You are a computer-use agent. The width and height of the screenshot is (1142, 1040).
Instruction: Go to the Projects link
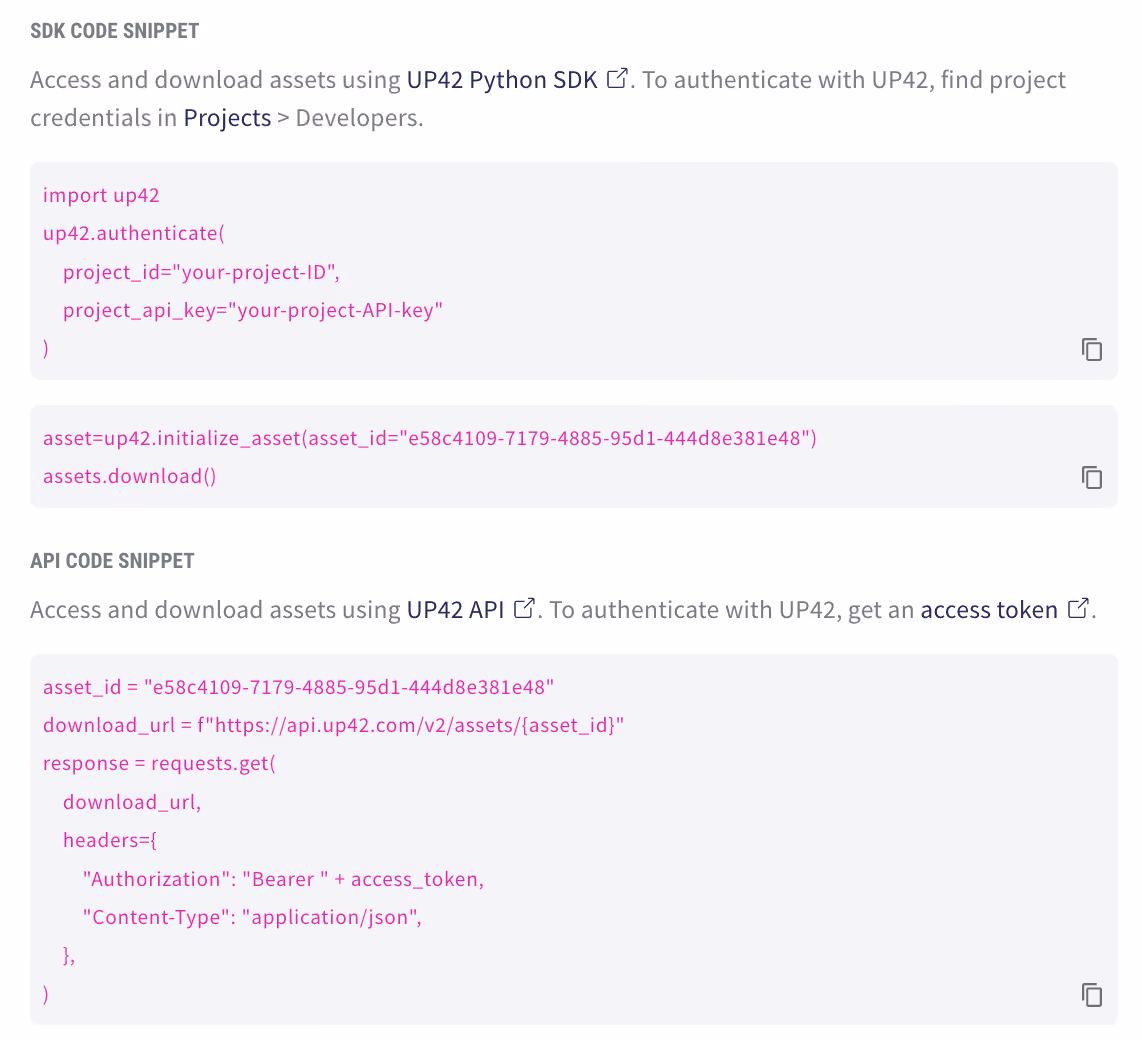(x=227, y=118)
